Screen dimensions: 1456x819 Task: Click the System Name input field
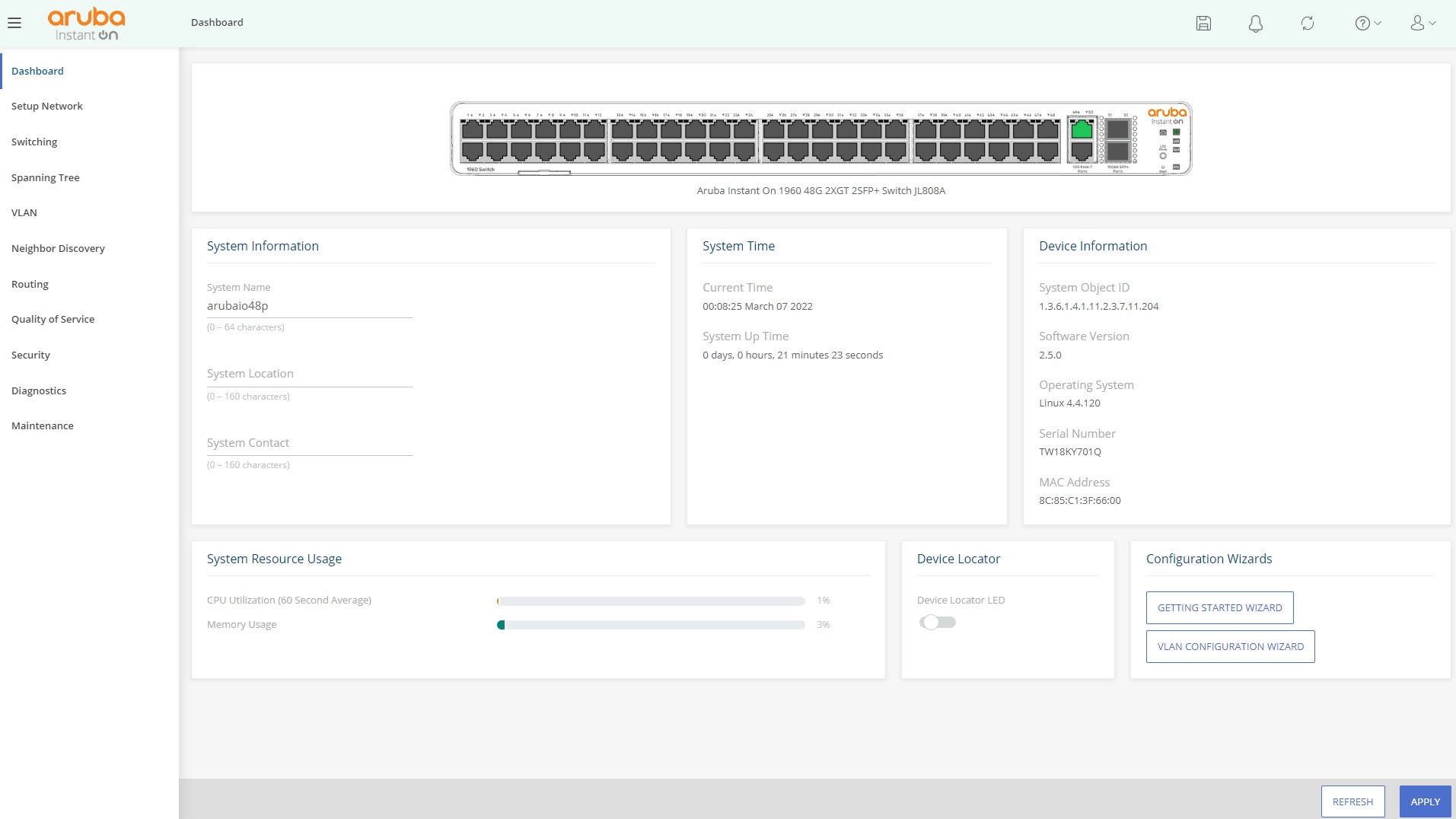tap(309, 306)
